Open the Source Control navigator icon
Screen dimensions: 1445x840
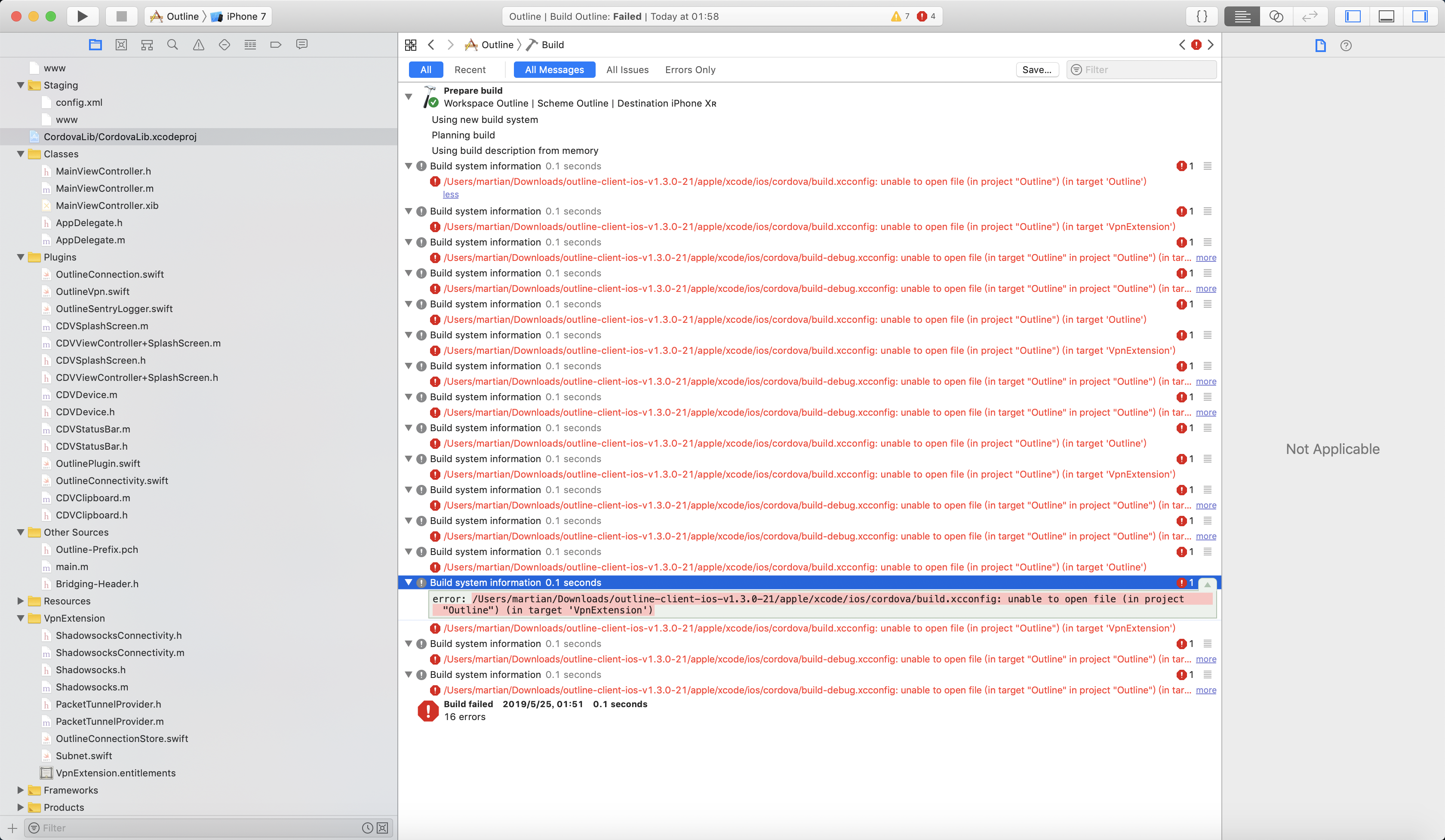point(121,45)
